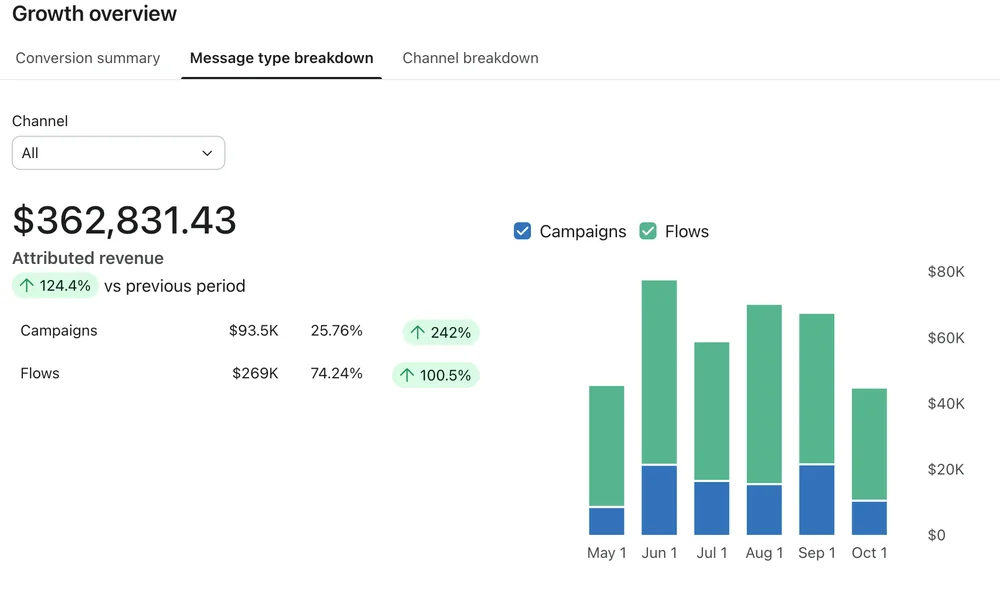Image resolution: width=1000 pixels, height=591 pixels.
Task: Click the Campaigns legend label text
Action: click(x=583, y=231)
